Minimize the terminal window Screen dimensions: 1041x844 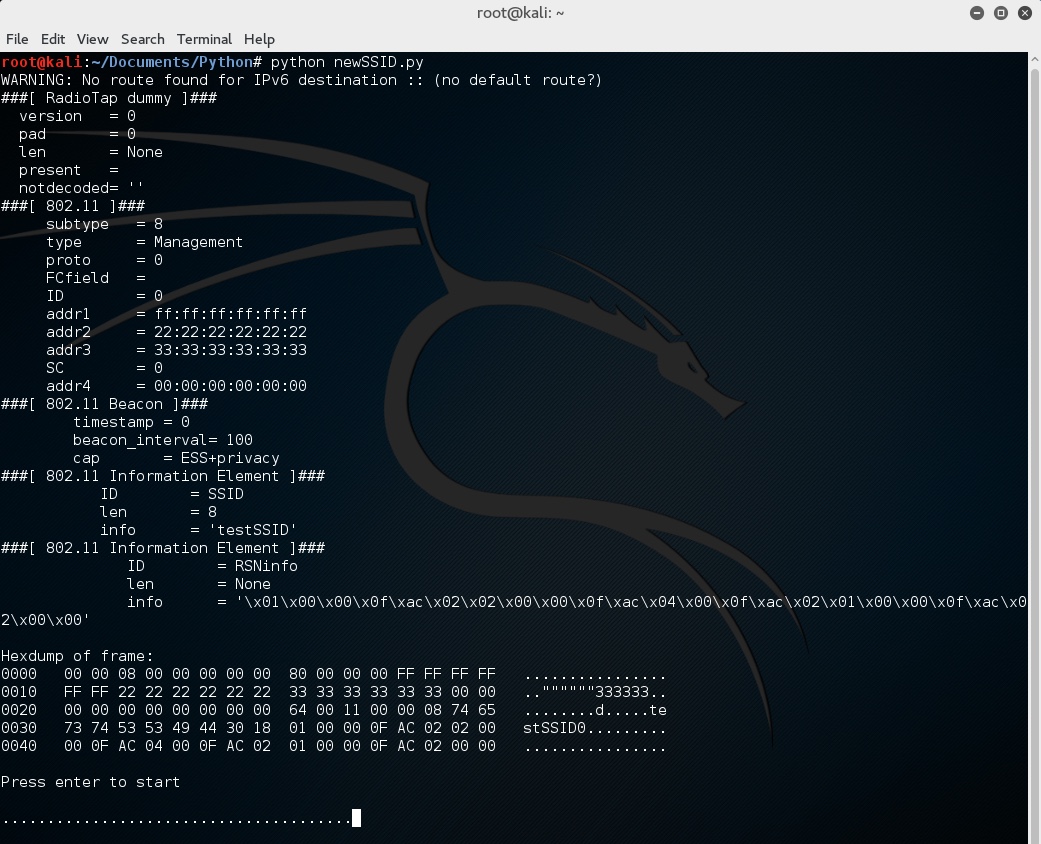click(977, 13)
